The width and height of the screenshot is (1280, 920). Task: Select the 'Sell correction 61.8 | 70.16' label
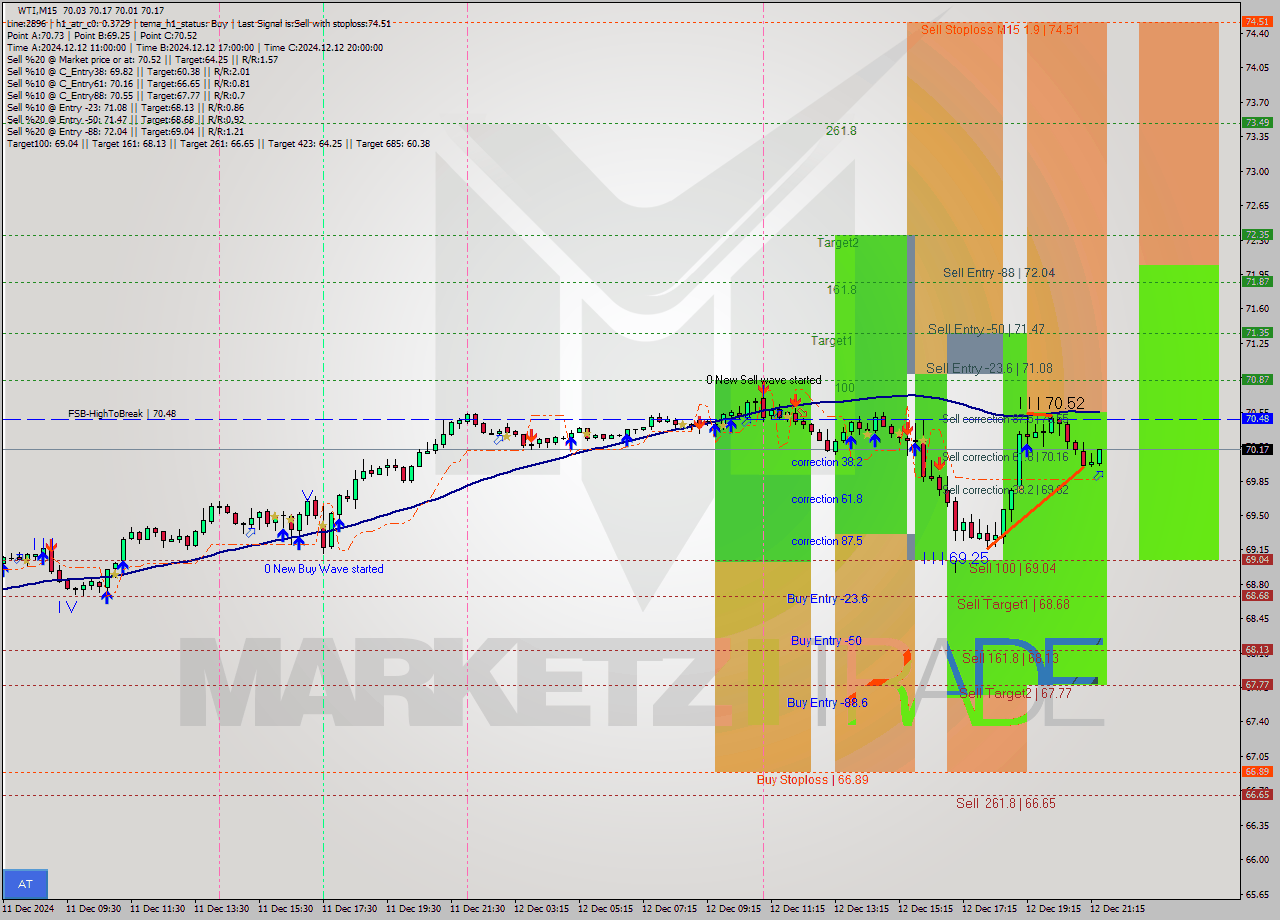click(x=1005, y=457)
